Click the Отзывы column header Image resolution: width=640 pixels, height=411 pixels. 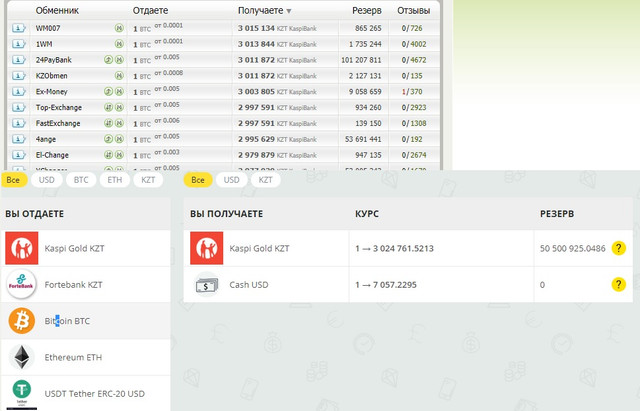click(413, 11)
